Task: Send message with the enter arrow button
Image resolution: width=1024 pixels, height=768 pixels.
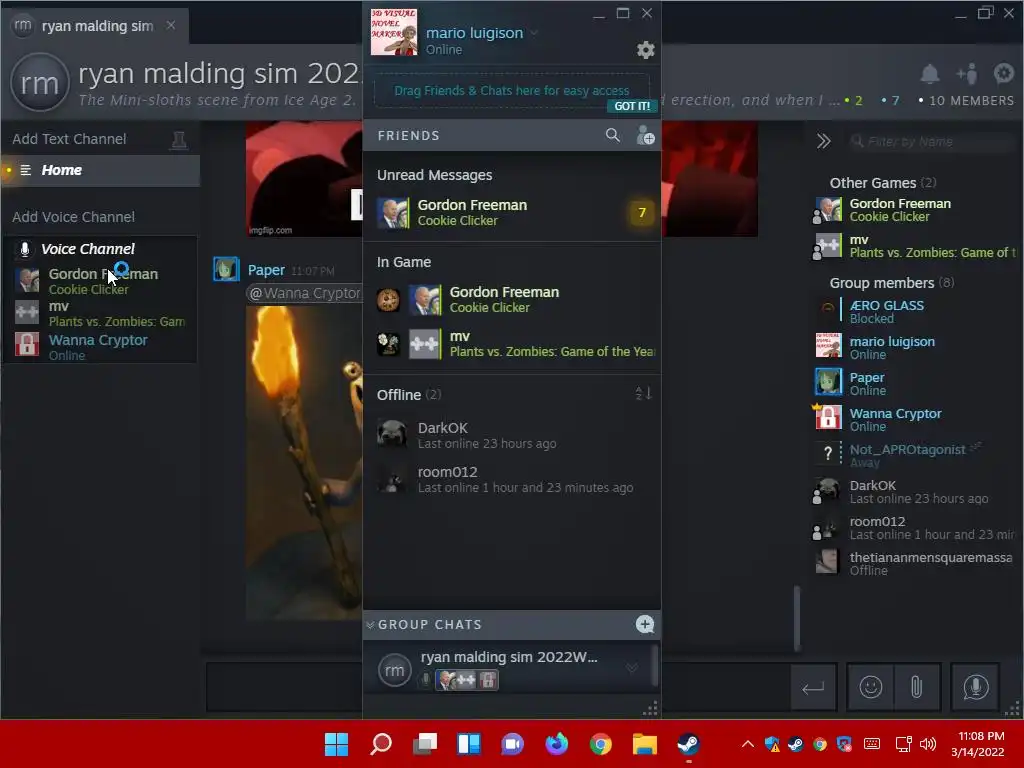Action: (x=813, y=687)
